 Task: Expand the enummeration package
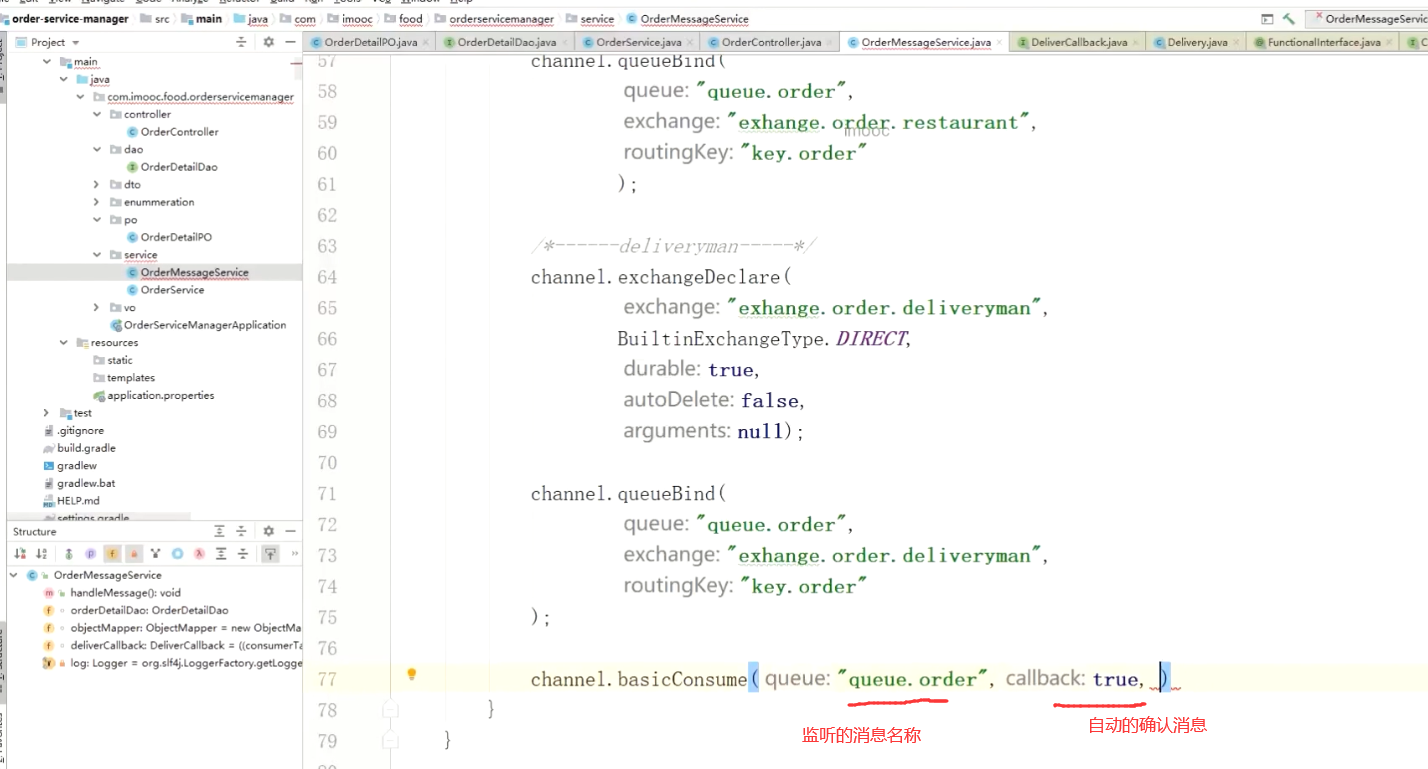97,202
